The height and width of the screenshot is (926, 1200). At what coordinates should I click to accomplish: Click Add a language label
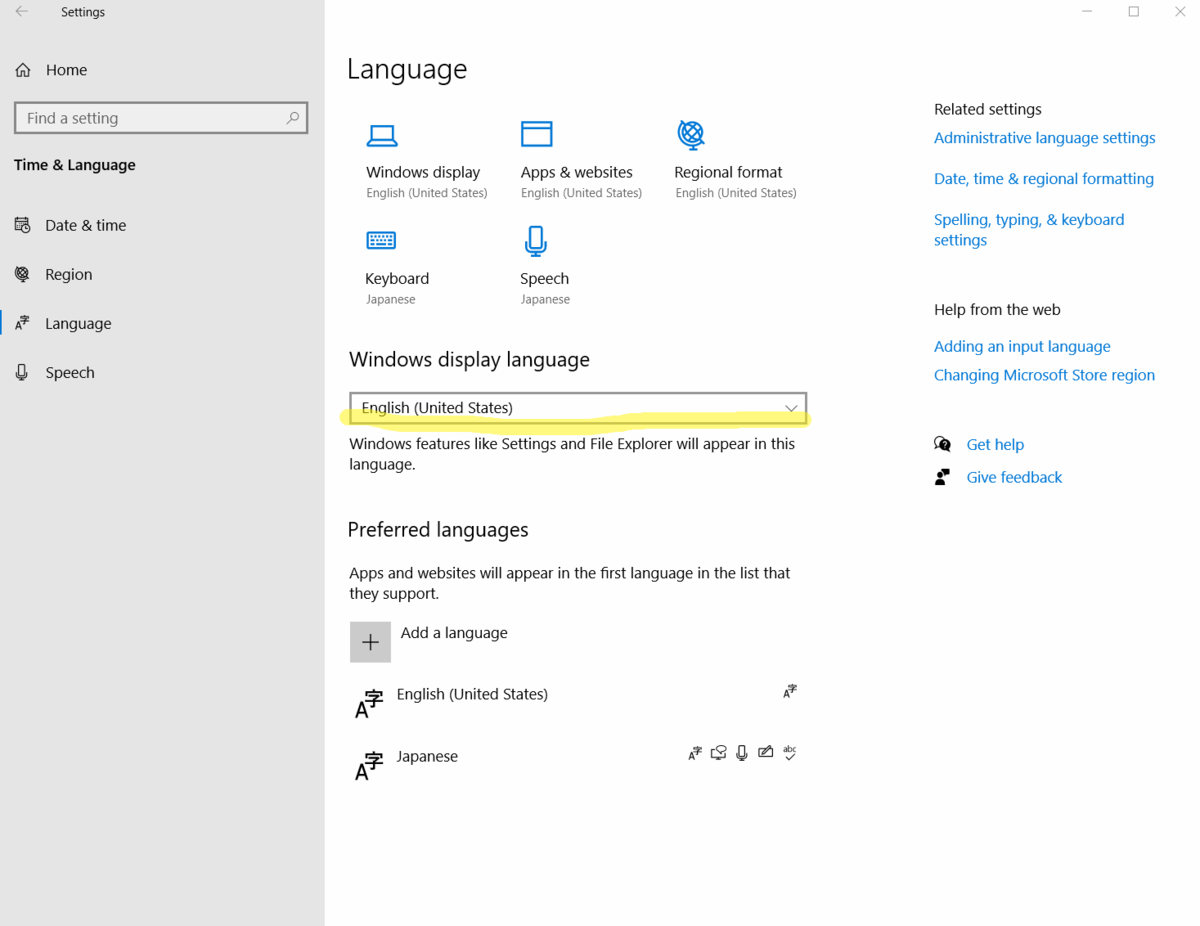coord(454,633)
